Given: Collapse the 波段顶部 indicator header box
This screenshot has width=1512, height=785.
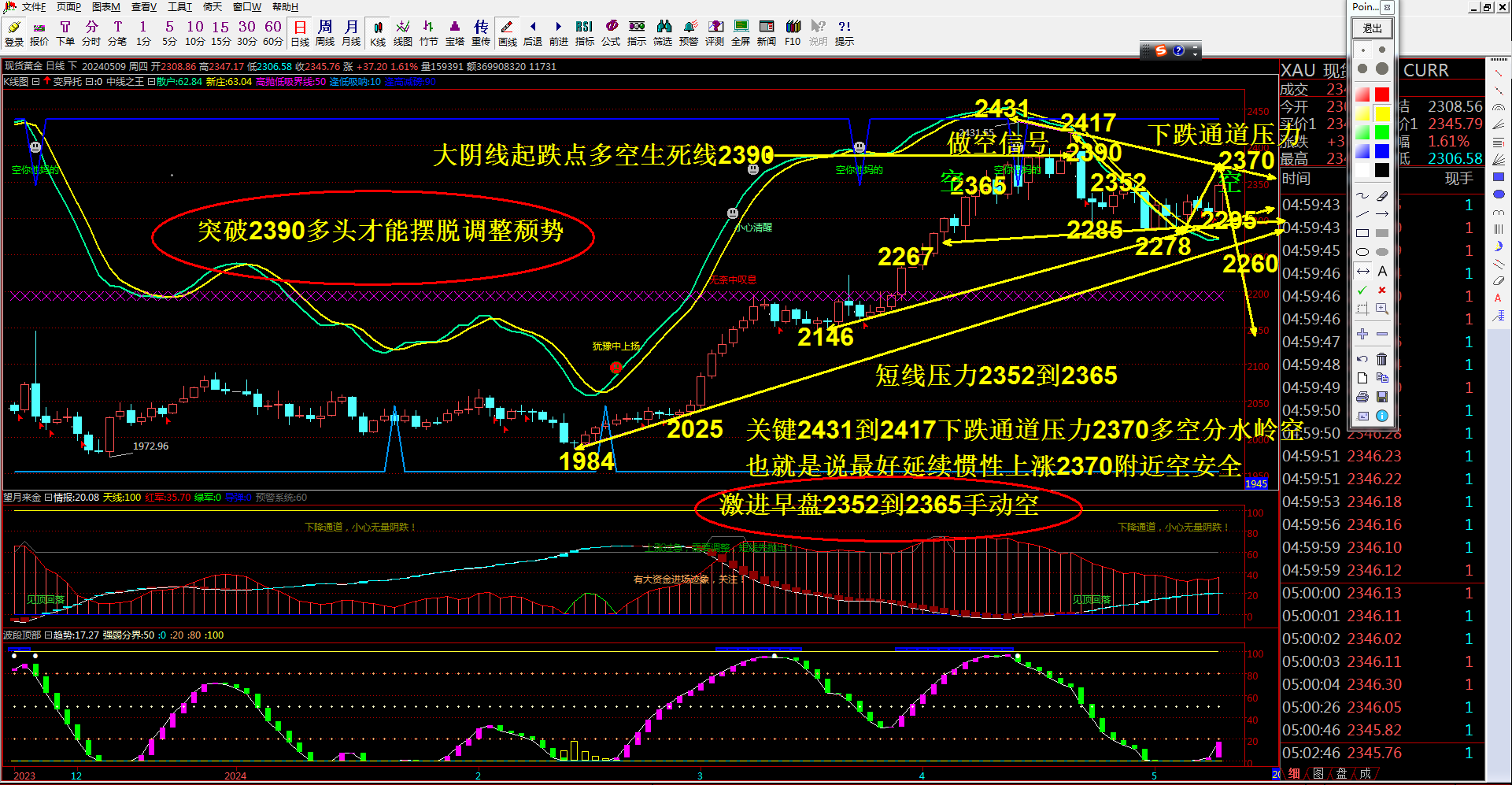Looking at the screenshot, I should [48, 635].
